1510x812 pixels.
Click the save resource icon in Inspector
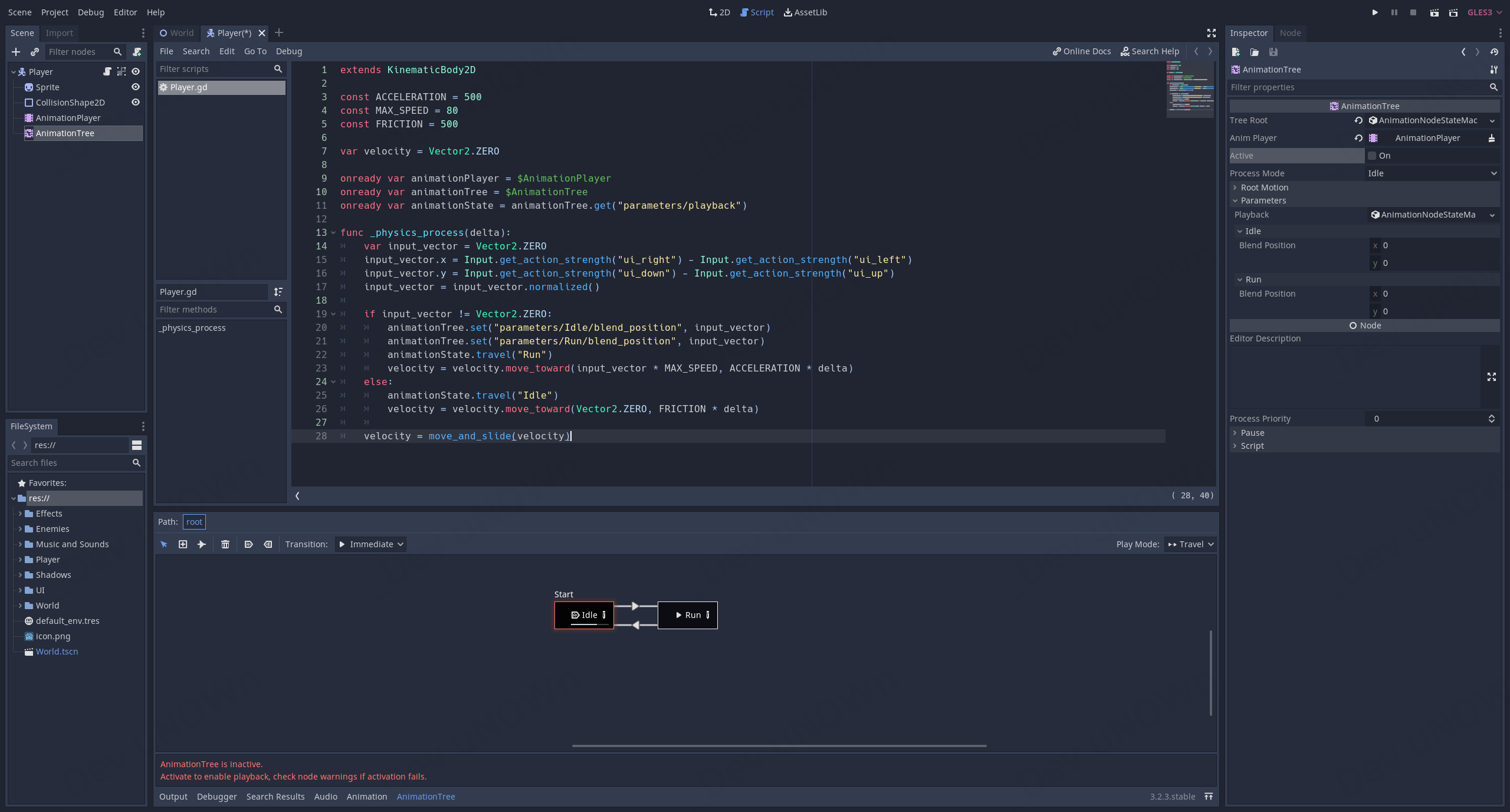[x=1273, y=52]
